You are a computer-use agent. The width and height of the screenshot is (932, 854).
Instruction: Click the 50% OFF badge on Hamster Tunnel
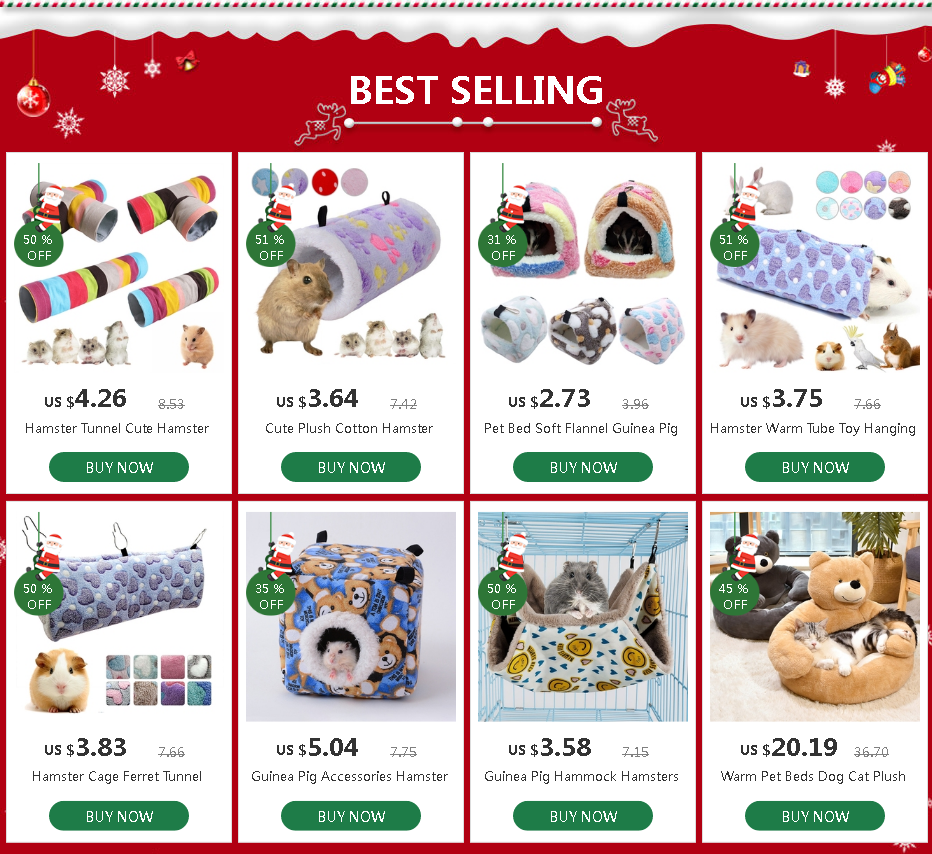pyautogui.click(x=39, y=247)
